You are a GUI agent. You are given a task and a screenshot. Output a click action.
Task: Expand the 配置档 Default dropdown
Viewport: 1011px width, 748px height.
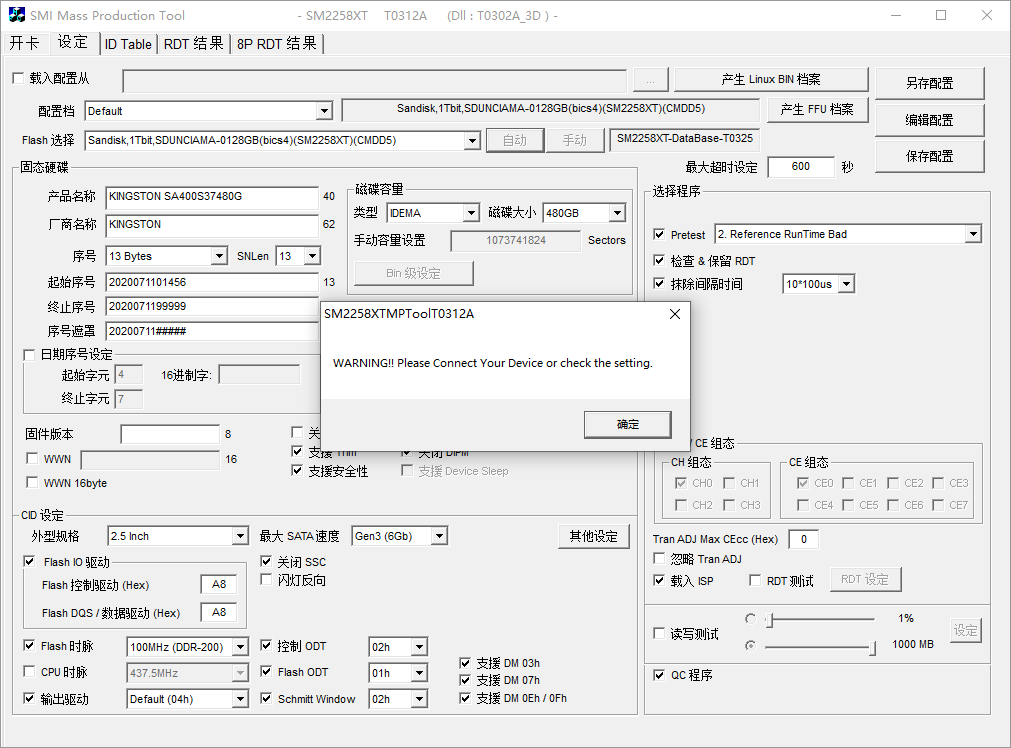[324, 111]
